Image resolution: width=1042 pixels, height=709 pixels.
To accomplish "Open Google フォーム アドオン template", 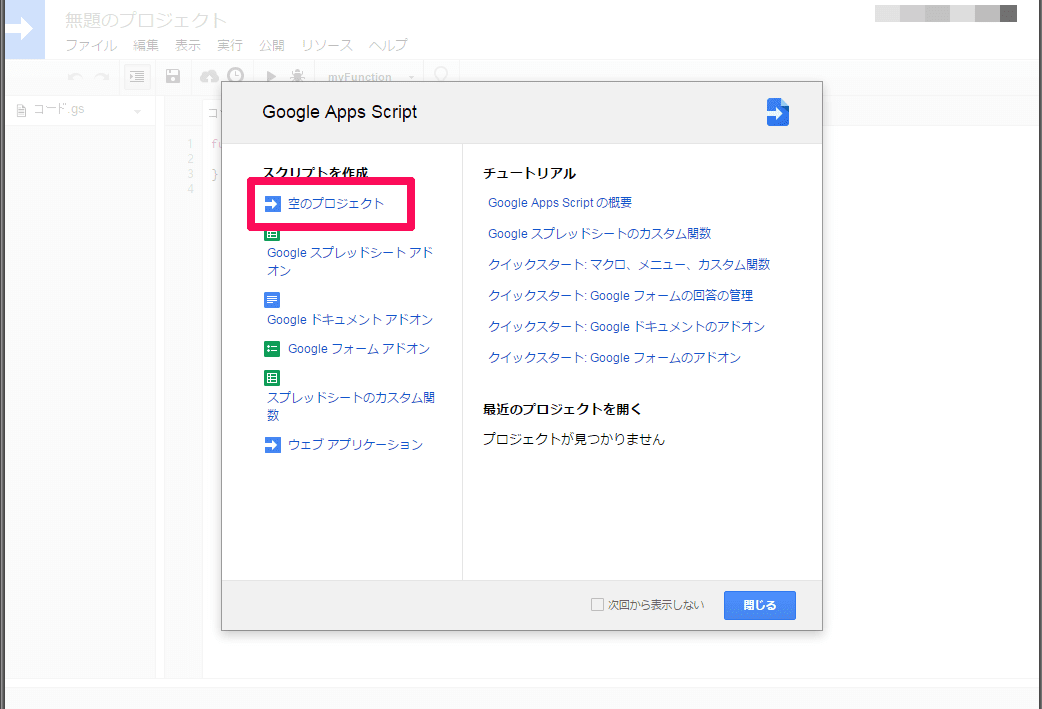I will (x=359, y=349).
